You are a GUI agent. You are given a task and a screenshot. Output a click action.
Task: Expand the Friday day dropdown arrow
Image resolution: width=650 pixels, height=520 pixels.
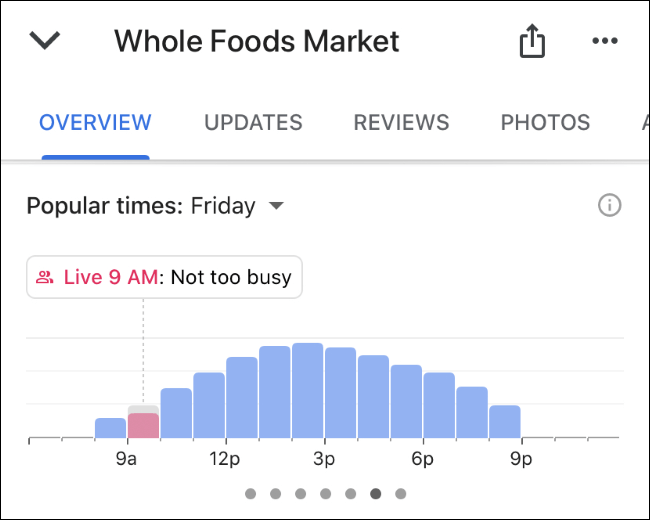(x=276, y=205)
